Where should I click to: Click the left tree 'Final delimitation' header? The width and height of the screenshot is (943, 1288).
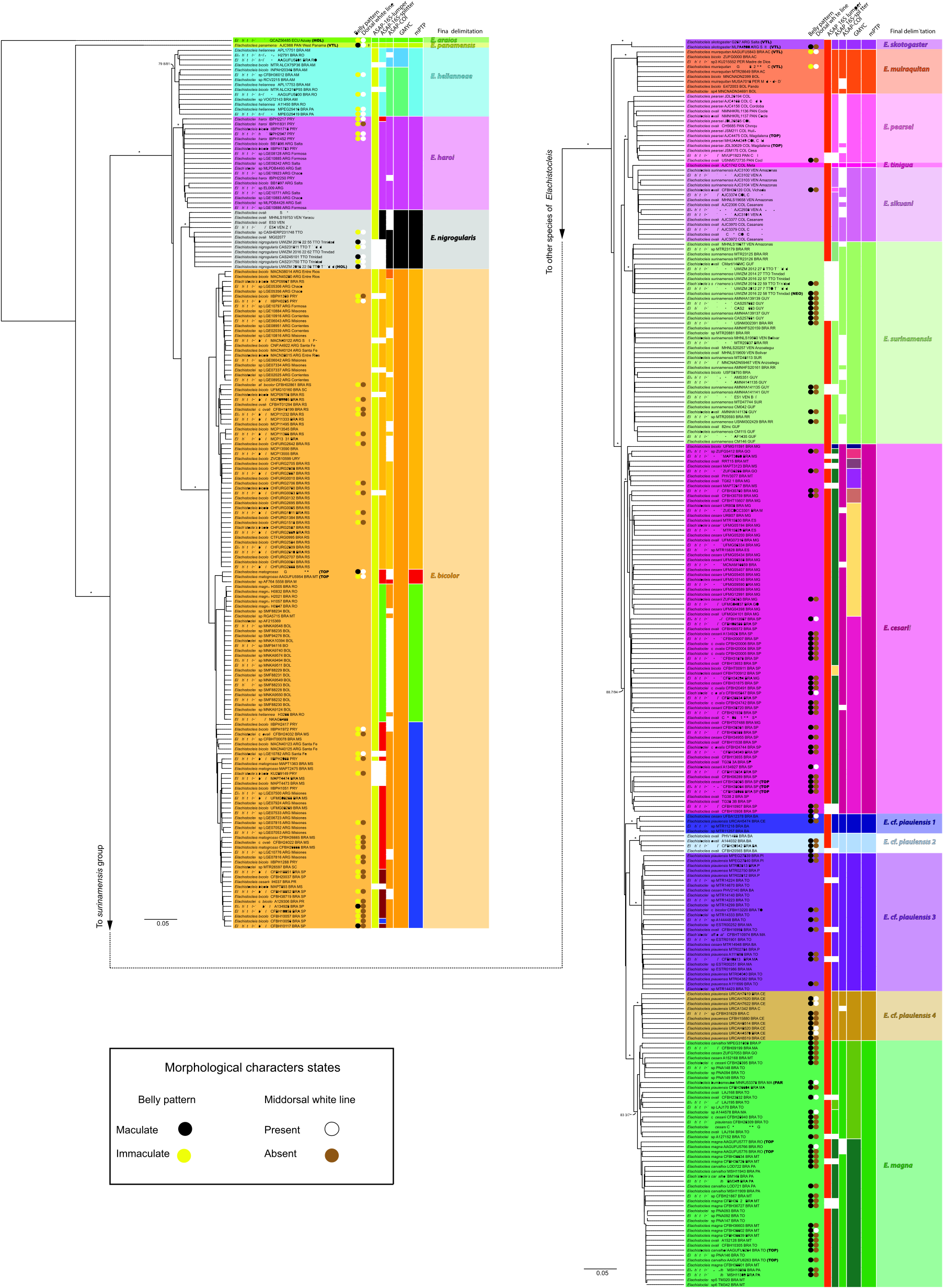[x=459, y=31]
